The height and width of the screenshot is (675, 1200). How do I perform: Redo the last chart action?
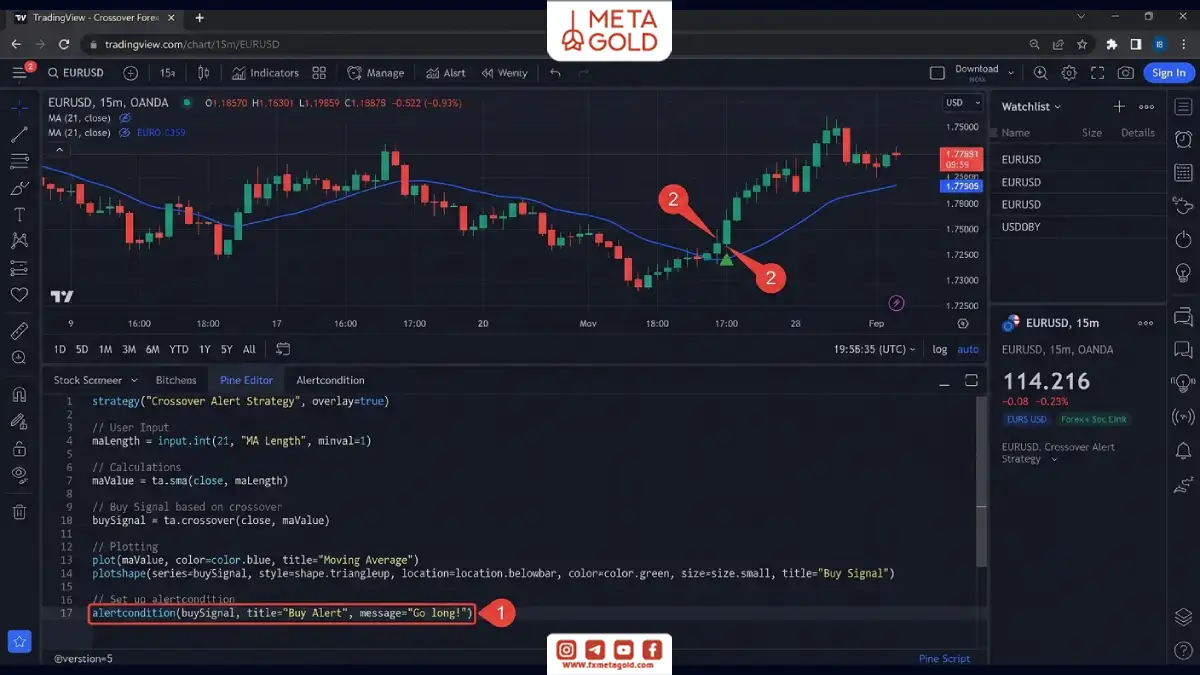coord(584,73)
